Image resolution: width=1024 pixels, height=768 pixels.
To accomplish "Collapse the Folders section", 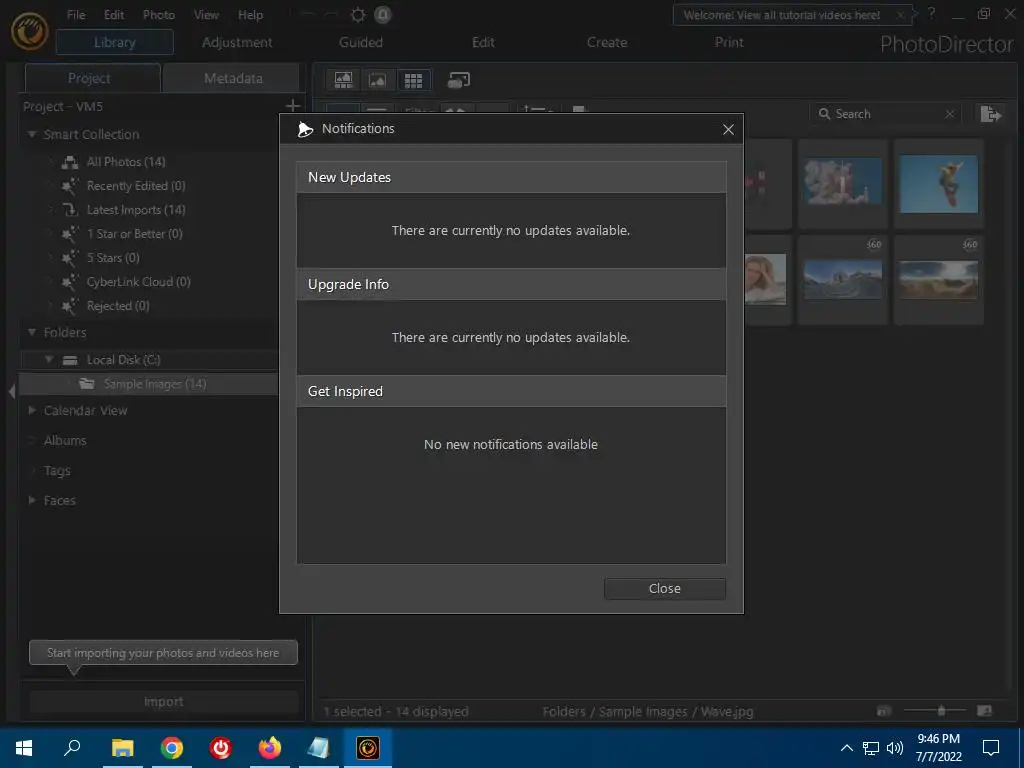I will (31, 332).
